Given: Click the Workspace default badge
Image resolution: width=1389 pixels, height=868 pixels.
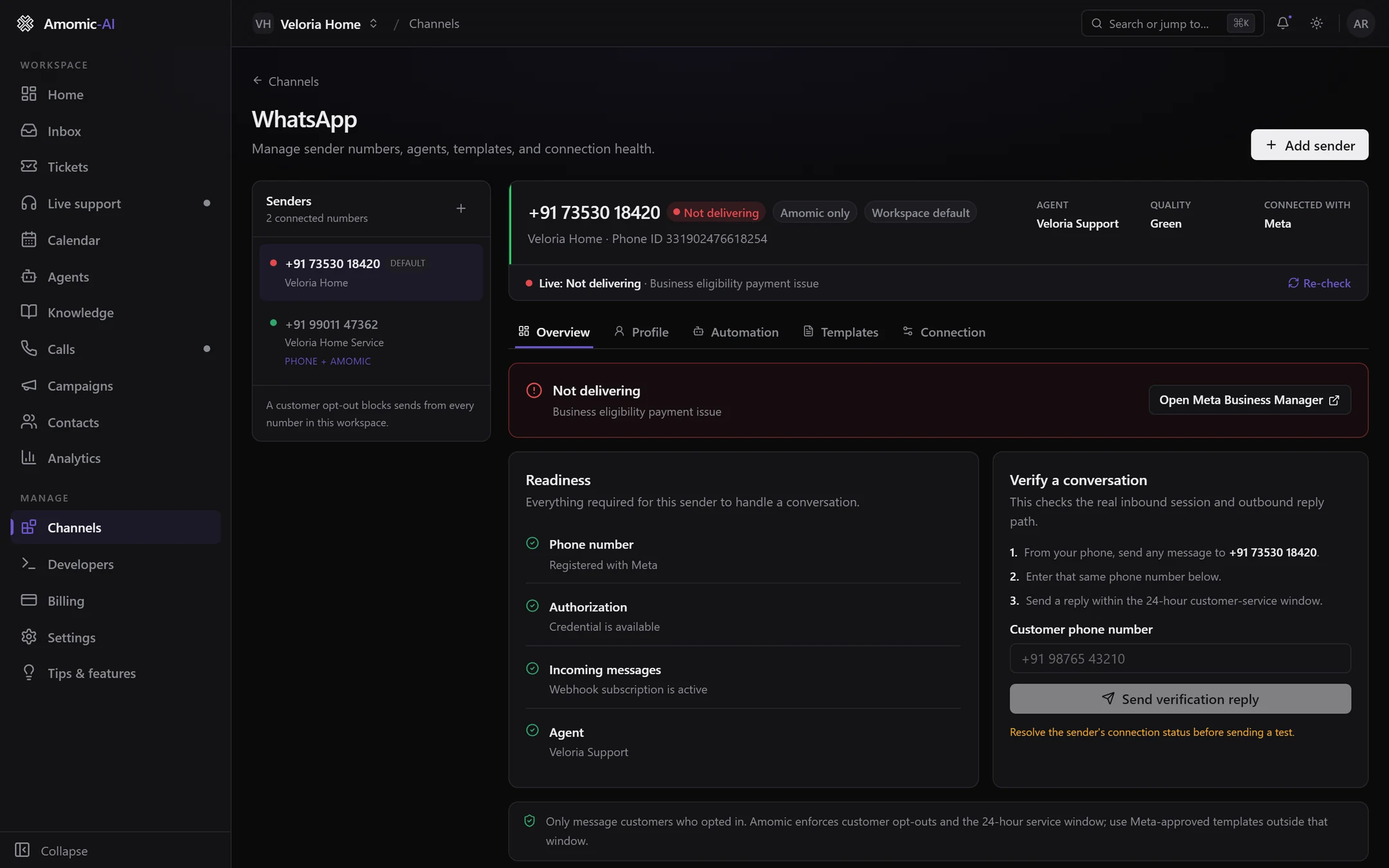Looking at the screenshot, I should (x=920, y=213).
